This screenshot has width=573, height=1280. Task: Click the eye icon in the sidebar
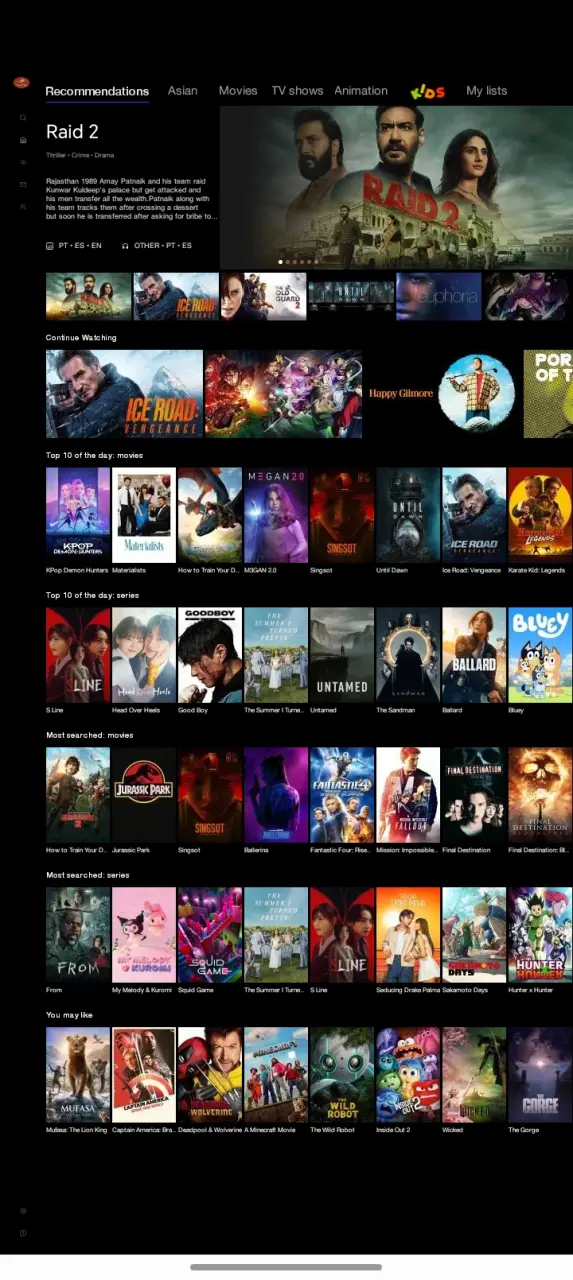click(x=22, y=161)
